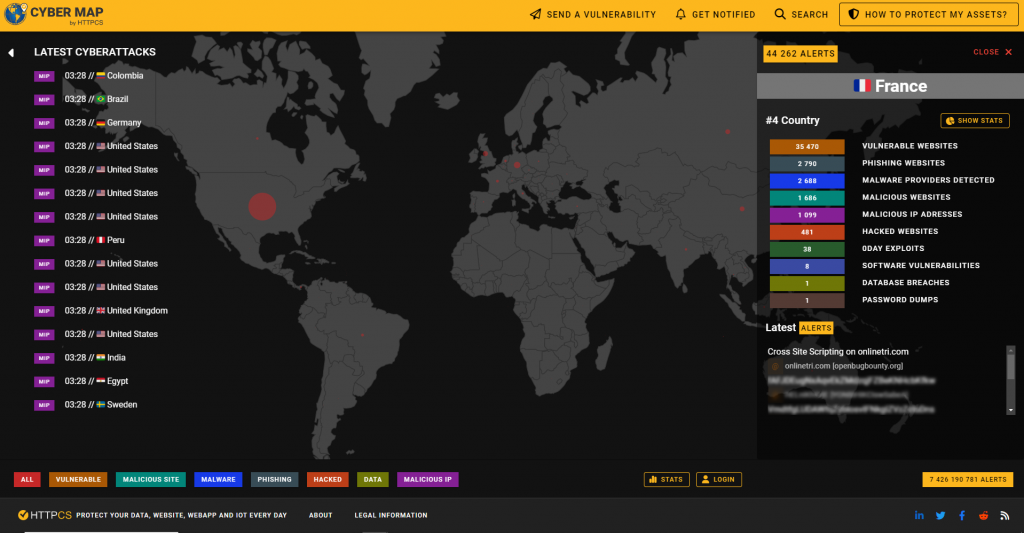Click the Facebook icon in footer
Viewport: 1024px width, 533px height.
(962, 515)
